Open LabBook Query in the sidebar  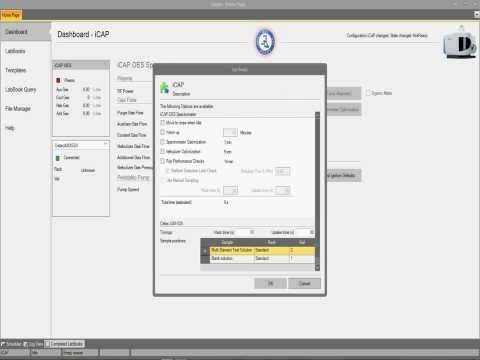click(x=20, y=89)
